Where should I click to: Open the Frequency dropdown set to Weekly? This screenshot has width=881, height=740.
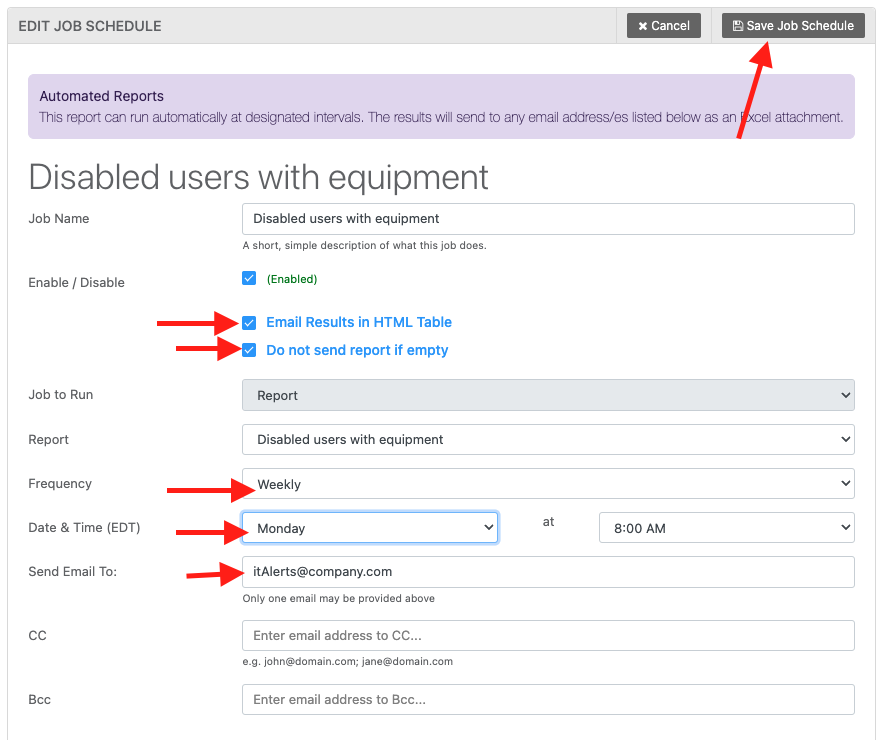point(548,484)
